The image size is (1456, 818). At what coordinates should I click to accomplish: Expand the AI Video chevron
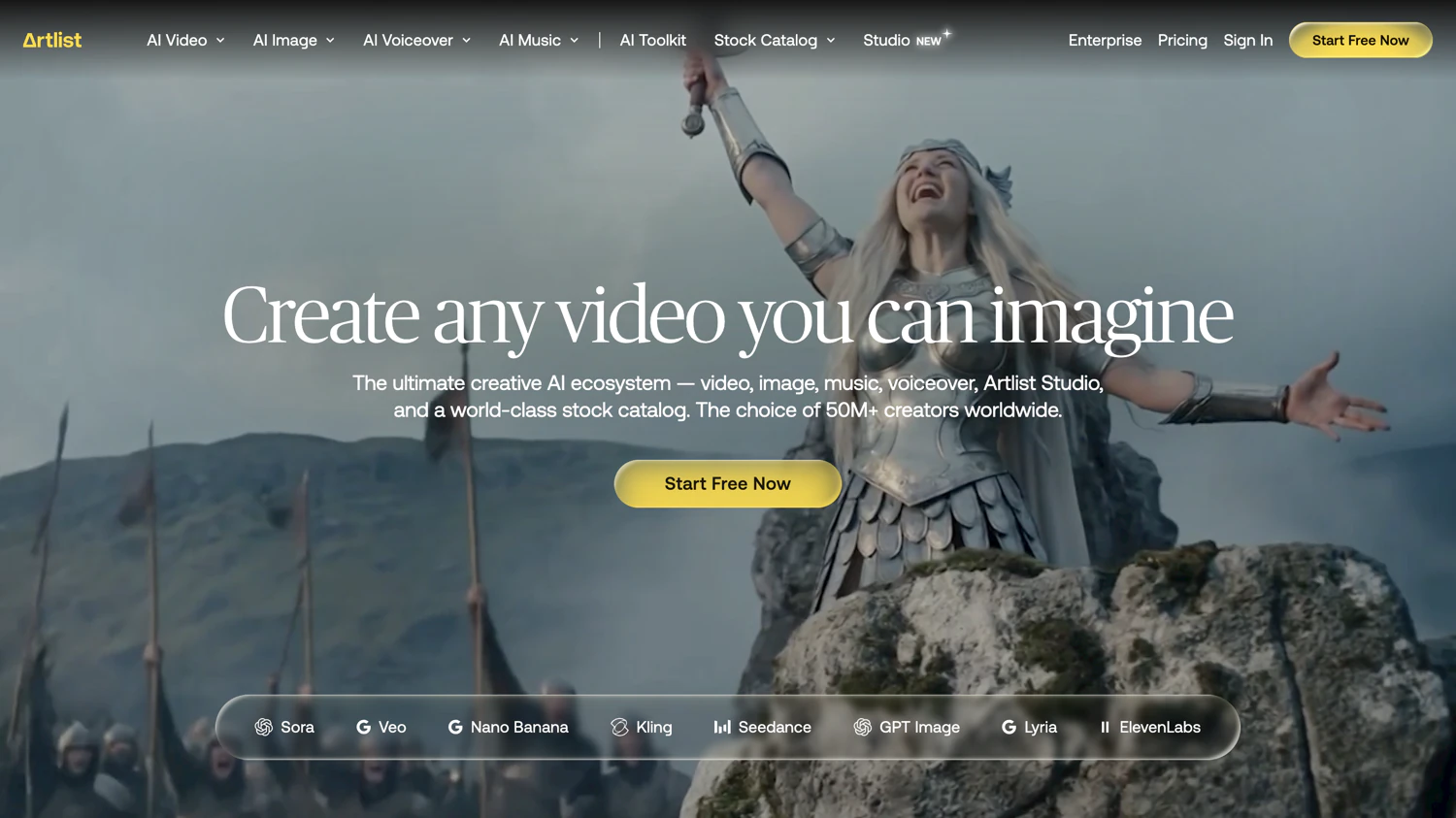(220, 41)
